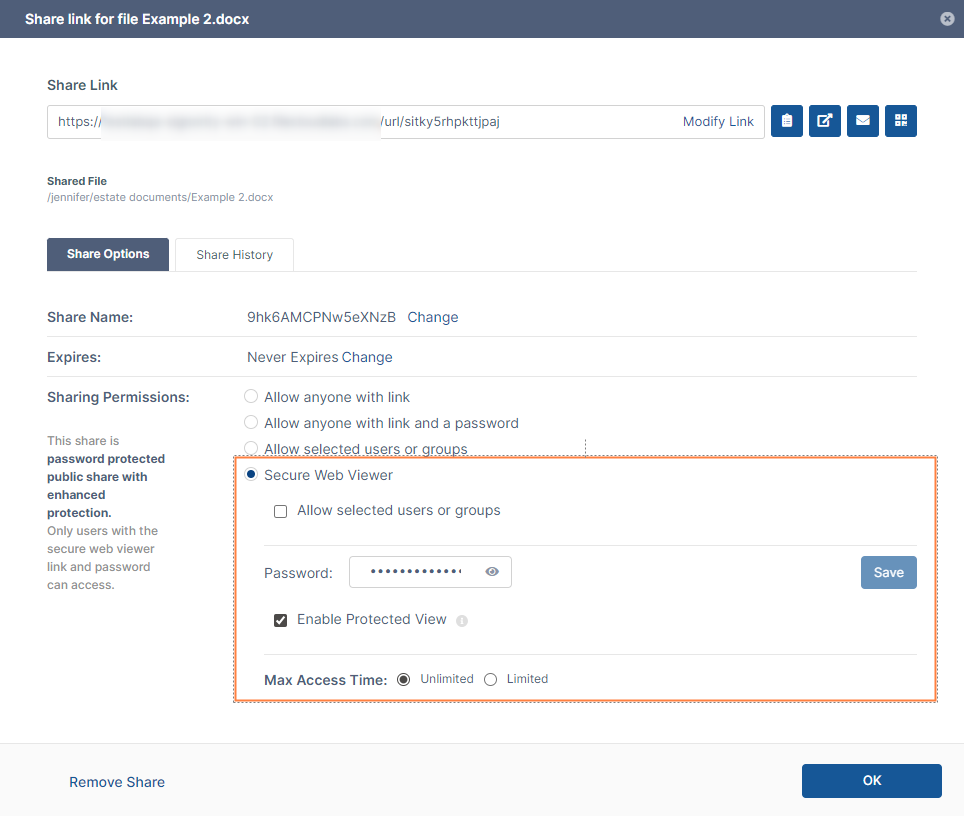This screenshot has height=816, width=964.
Task: Select Allow anyone with link option
Action: tap(251, 397)
